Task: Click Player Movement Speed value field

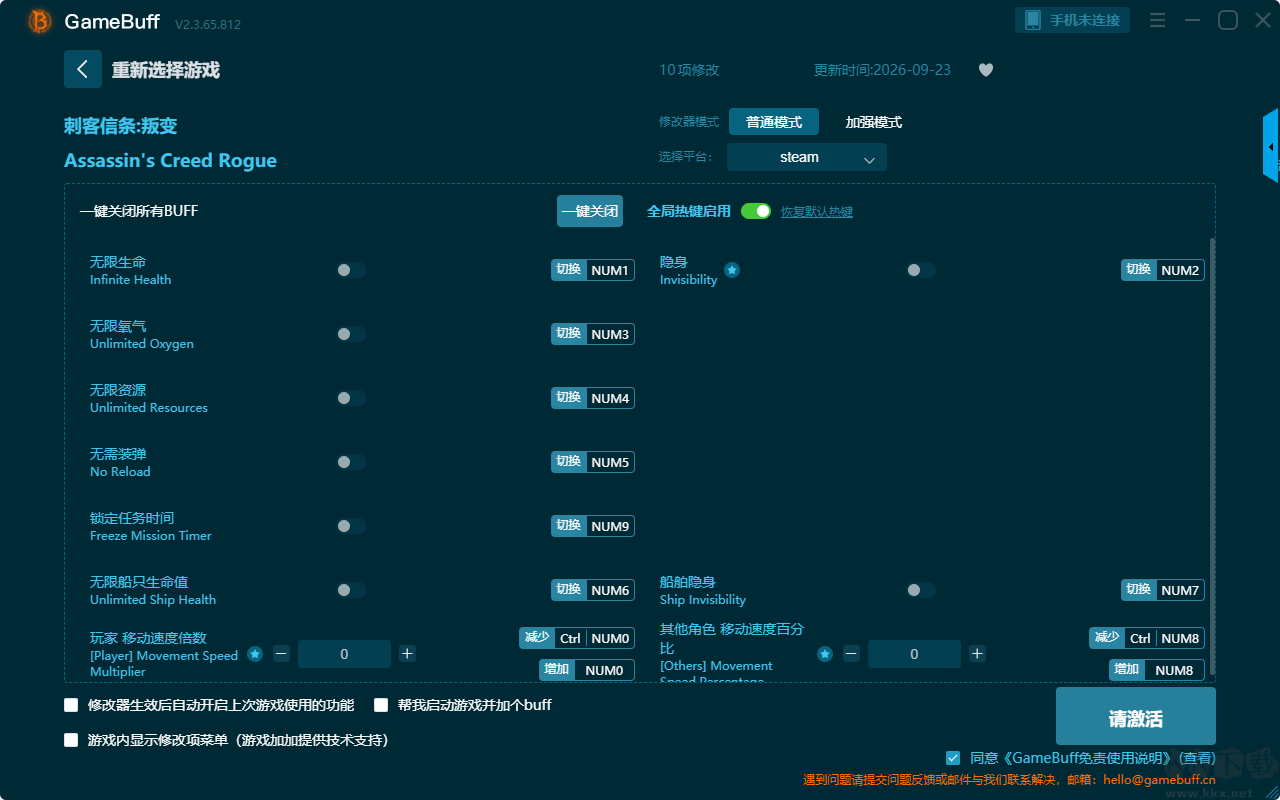Action: pos(344,654)
